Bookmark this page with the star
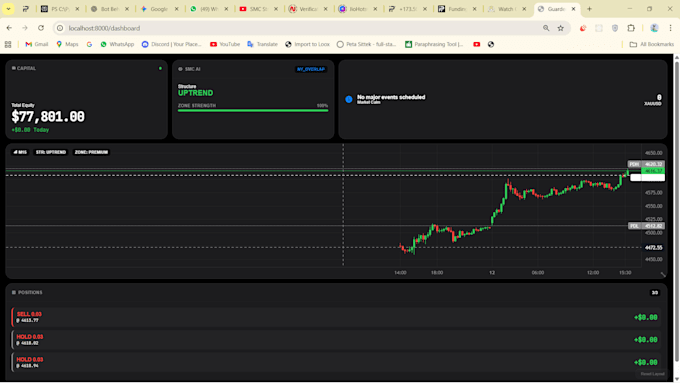This screenshot has width=680, height=383. click(561, 28)
